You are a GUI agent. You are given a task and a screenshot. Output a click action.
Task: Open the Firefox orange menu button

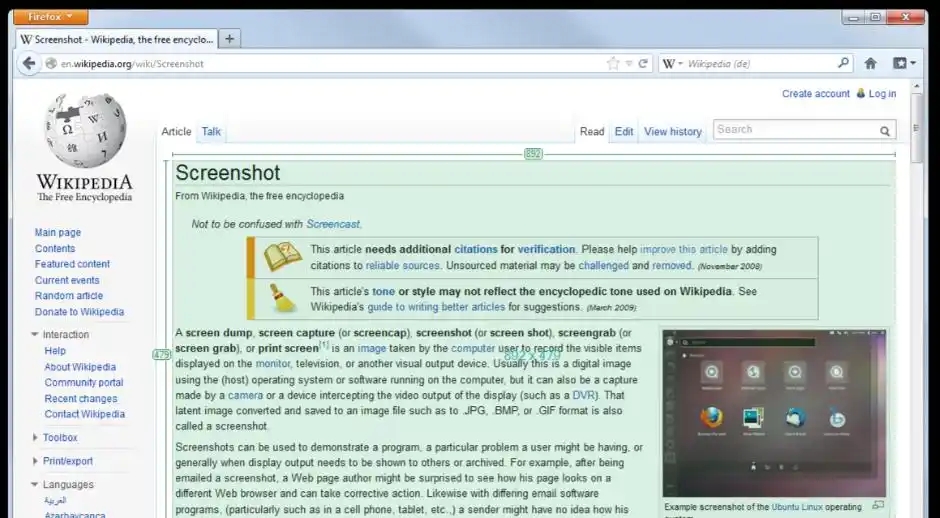click(x=51, y=17)
